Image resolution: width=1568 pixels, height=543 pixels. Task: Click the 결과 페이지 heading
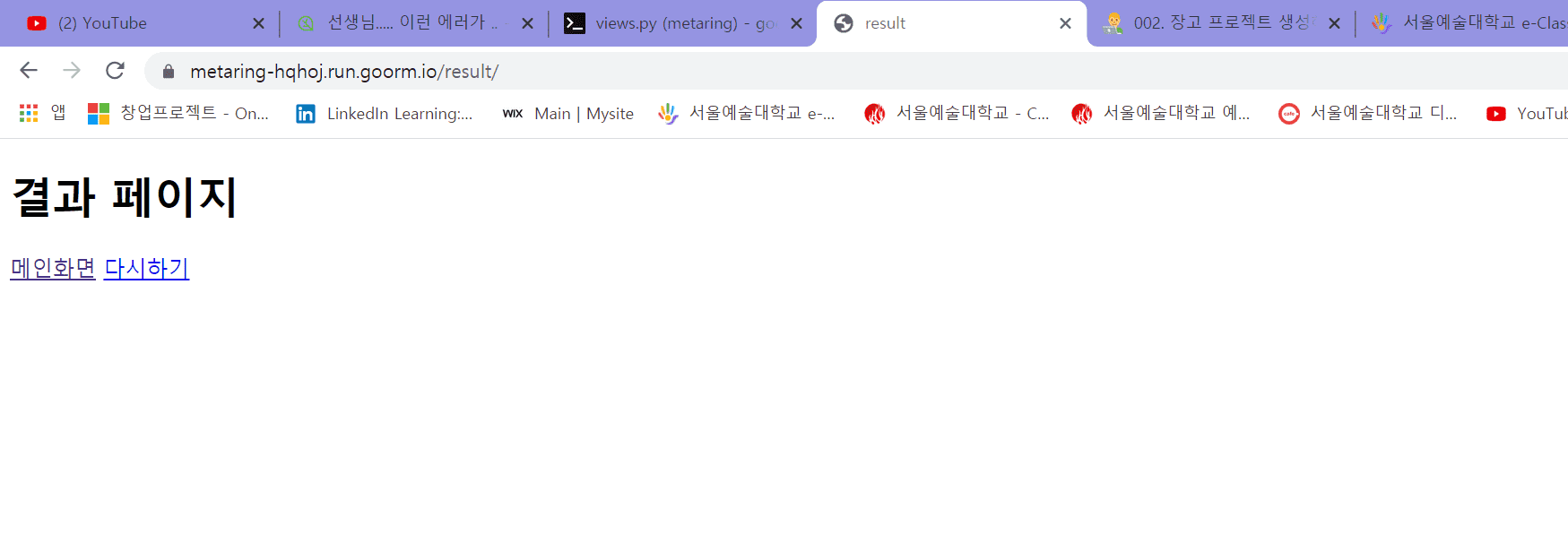(x=125, y=197)
